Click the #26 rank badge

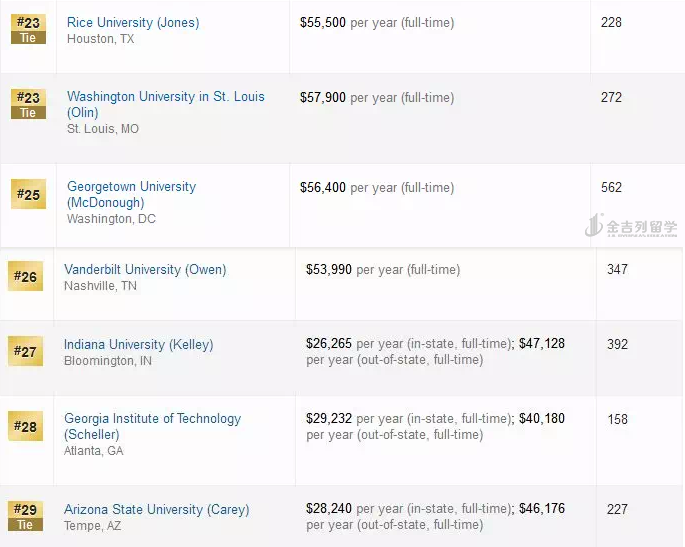pos(25,276)
